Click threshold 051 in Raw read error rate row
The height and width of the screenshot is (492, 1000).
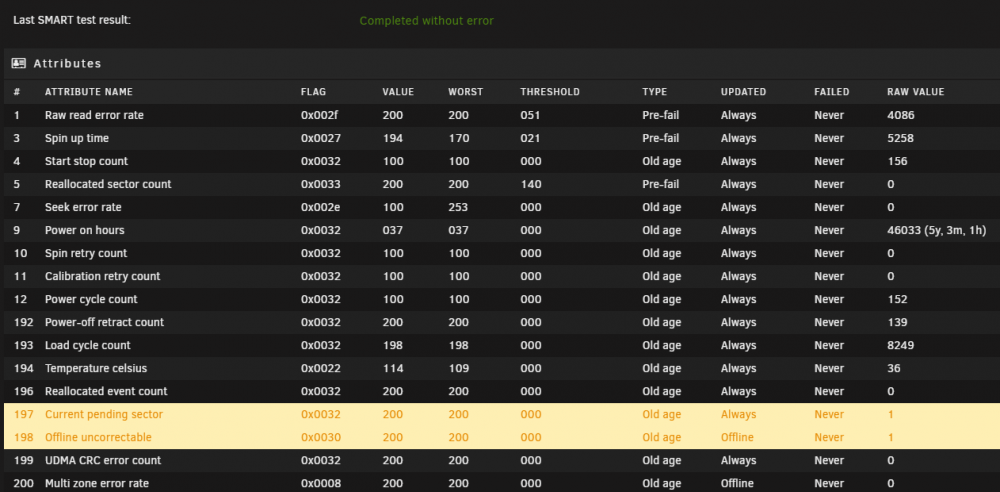coord(531,116)
